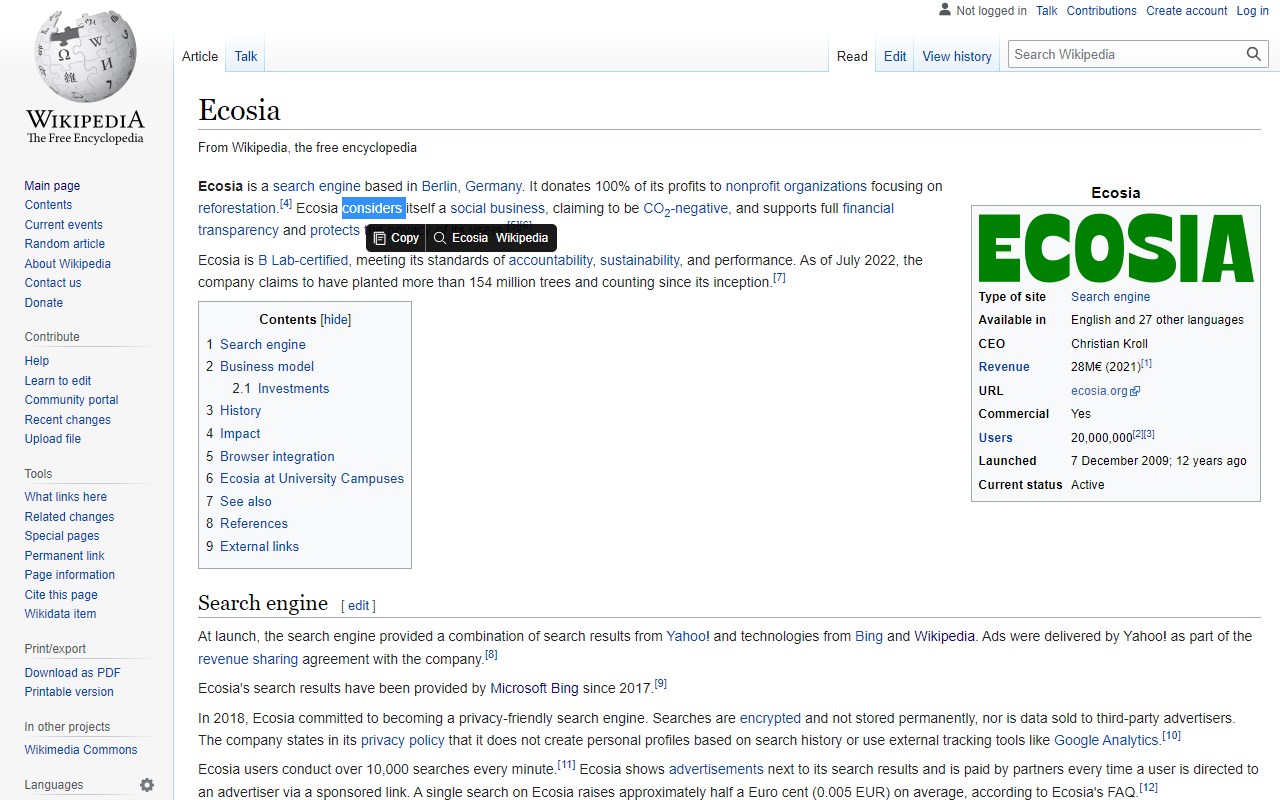Viewport: 1280px width, 800px height.
Task: Open the Community portal link
Action: click(x=72, y=400)
